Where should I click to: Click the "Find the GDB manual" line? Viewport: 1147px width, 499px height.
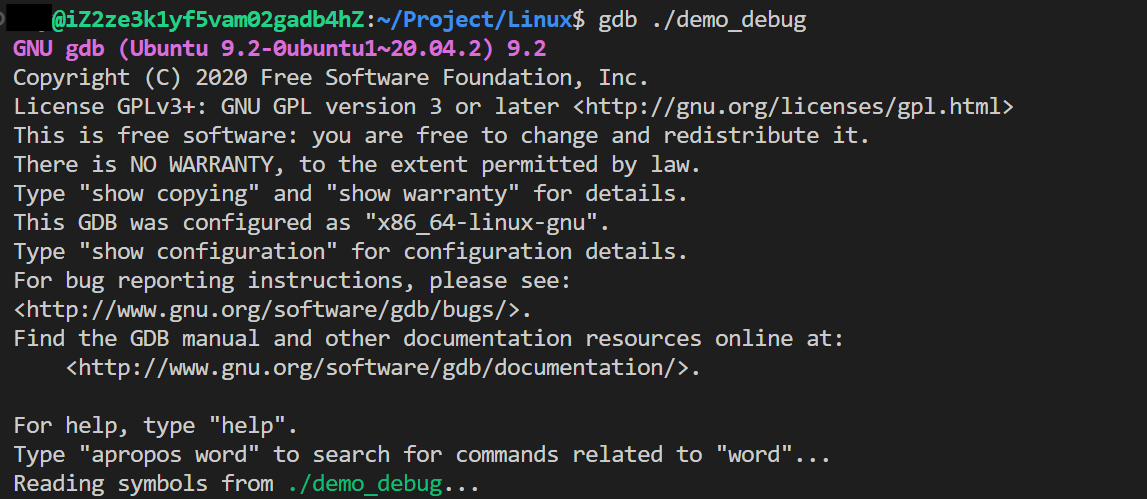429,339
